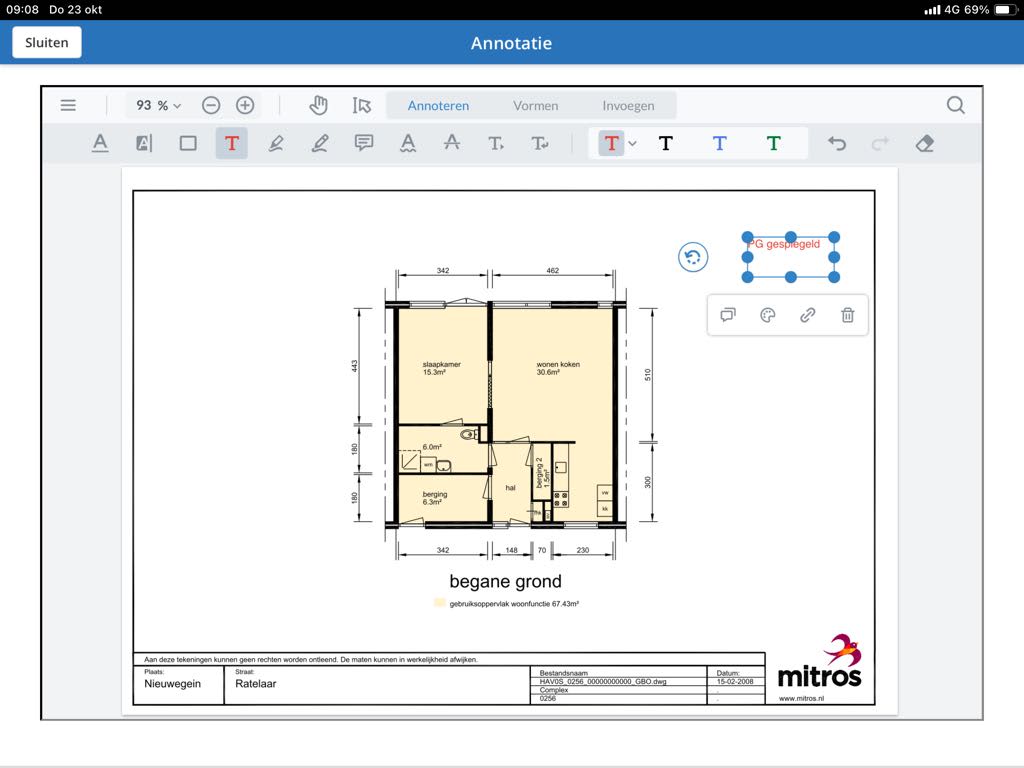The image size is (1024, 768).
Task: Select the strikethrough text tool
Action: click(x=452, y=143)
